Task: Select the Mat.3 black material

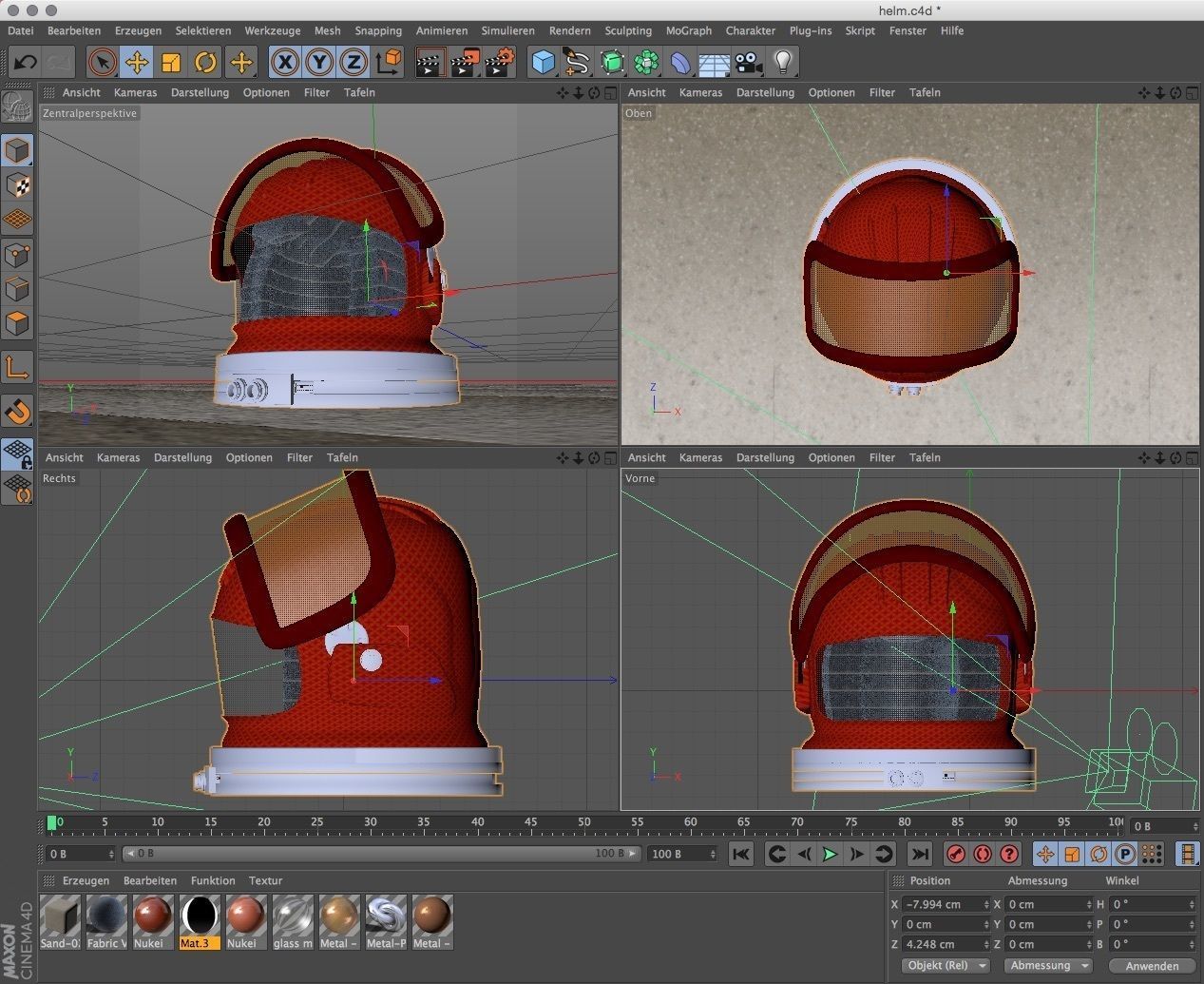Action: [x=200, y=921]
